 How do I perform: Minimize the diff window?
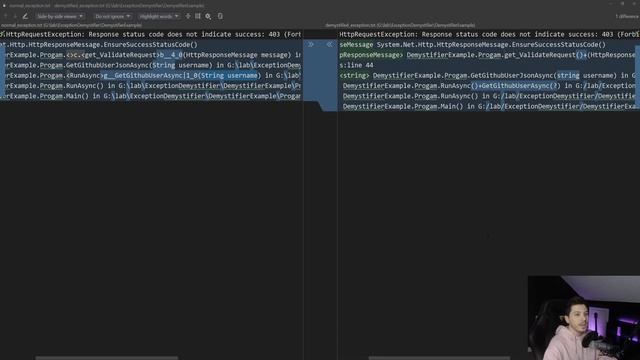(611, 4)
